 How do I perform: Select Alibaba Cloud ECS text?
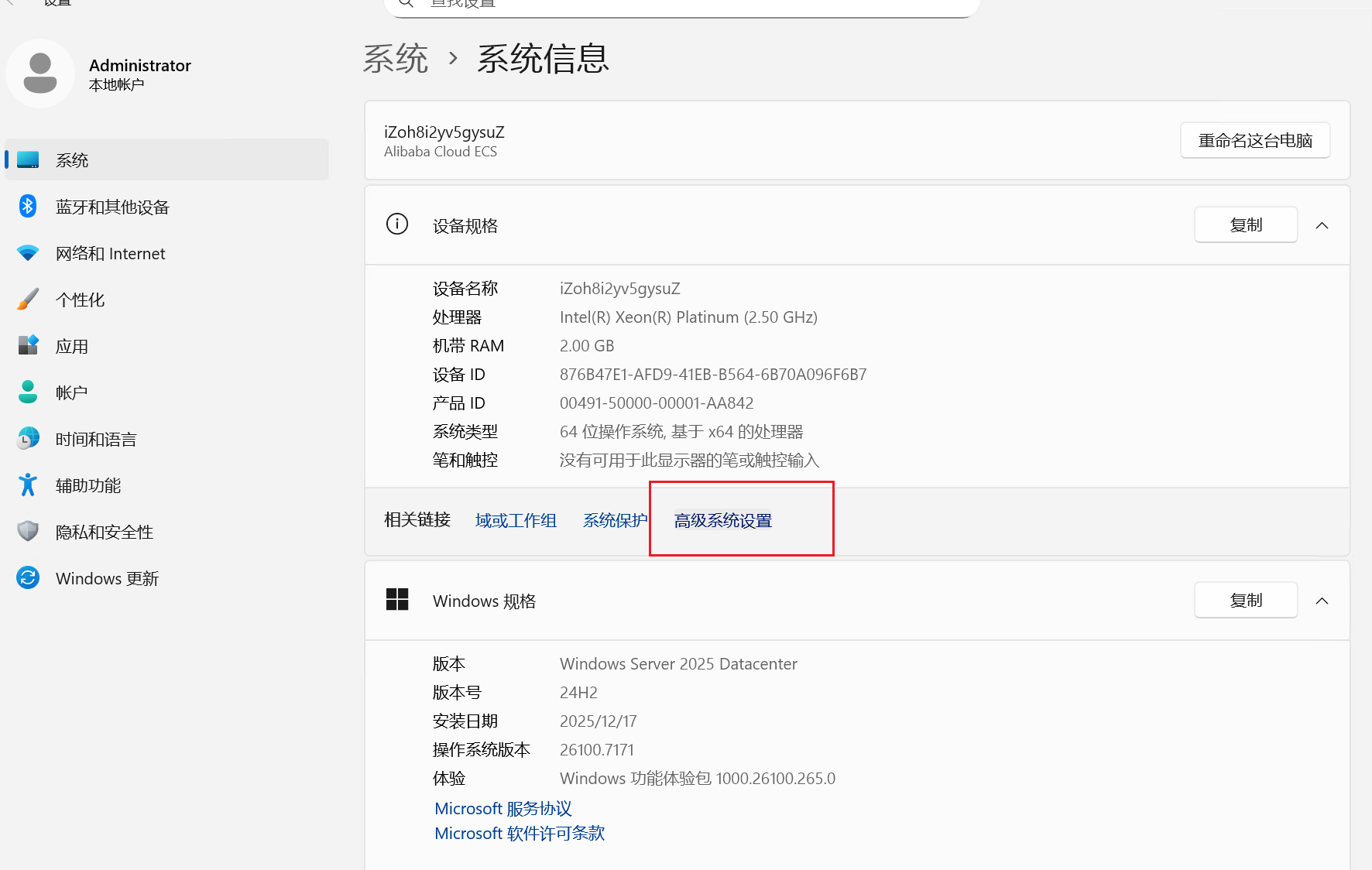coord(441,152)
